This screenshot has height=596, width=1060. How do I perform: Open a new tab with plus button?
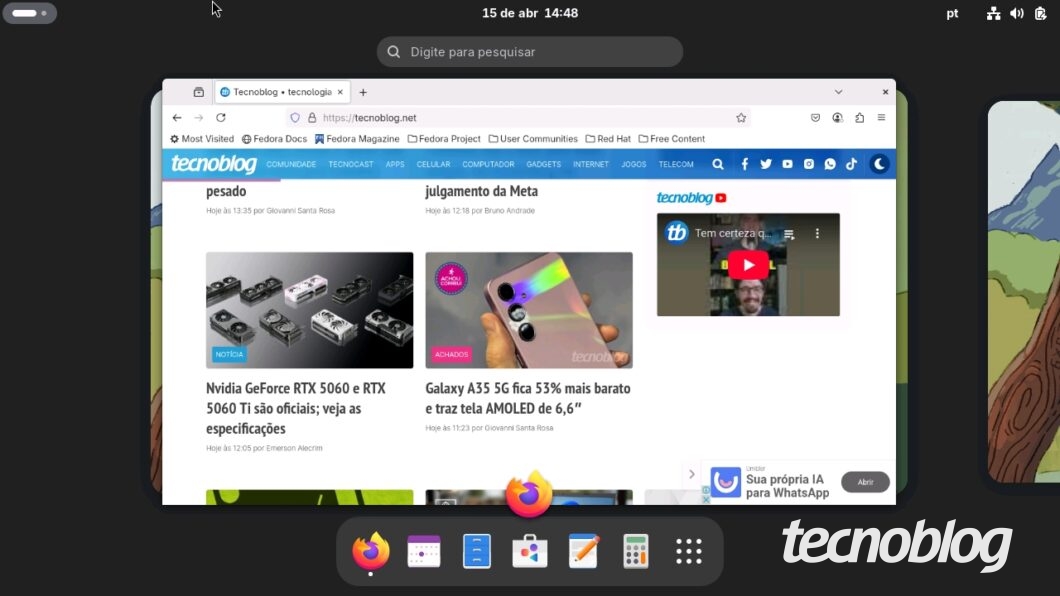coord(363,92)
